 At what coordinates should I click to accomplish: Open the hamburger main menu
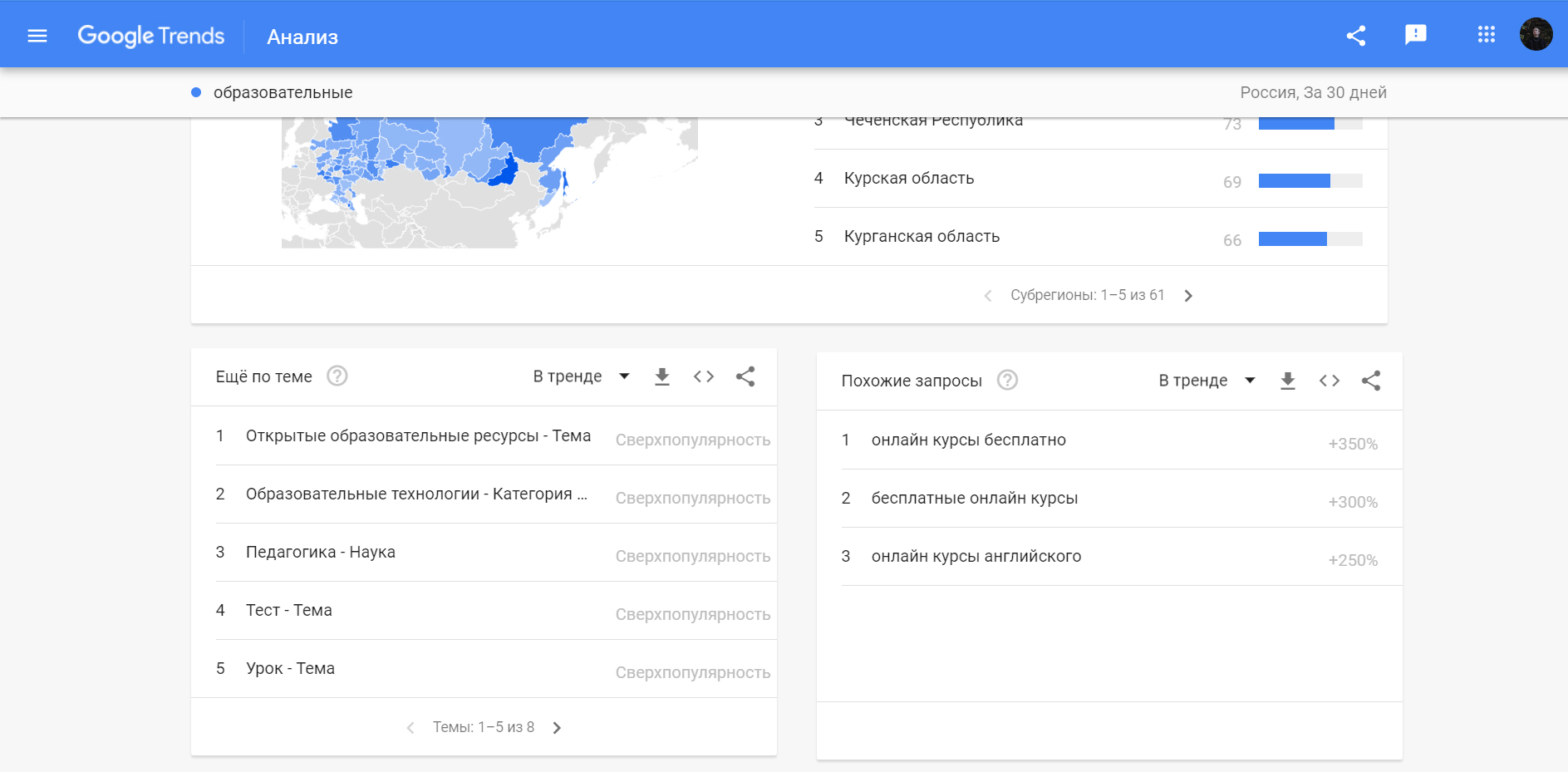[37, 36]
